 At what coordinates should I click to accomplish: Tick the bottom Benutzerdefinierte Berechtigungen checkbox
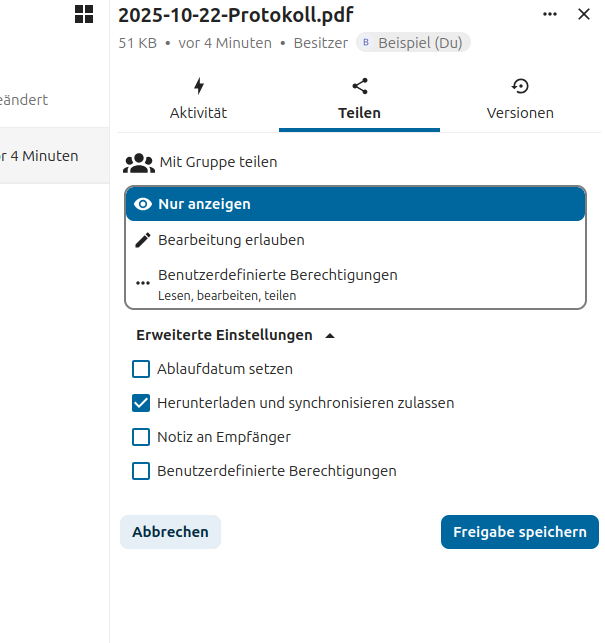[x=141, y=471]
